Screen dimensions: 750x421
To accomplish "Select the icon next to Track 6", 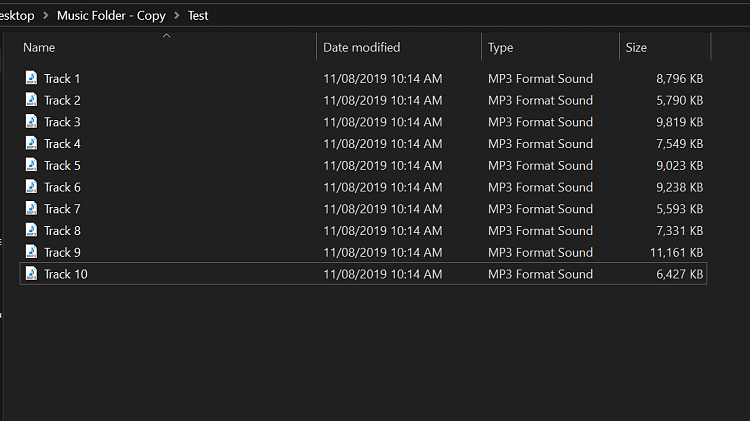I will click(x=31, y=187).
